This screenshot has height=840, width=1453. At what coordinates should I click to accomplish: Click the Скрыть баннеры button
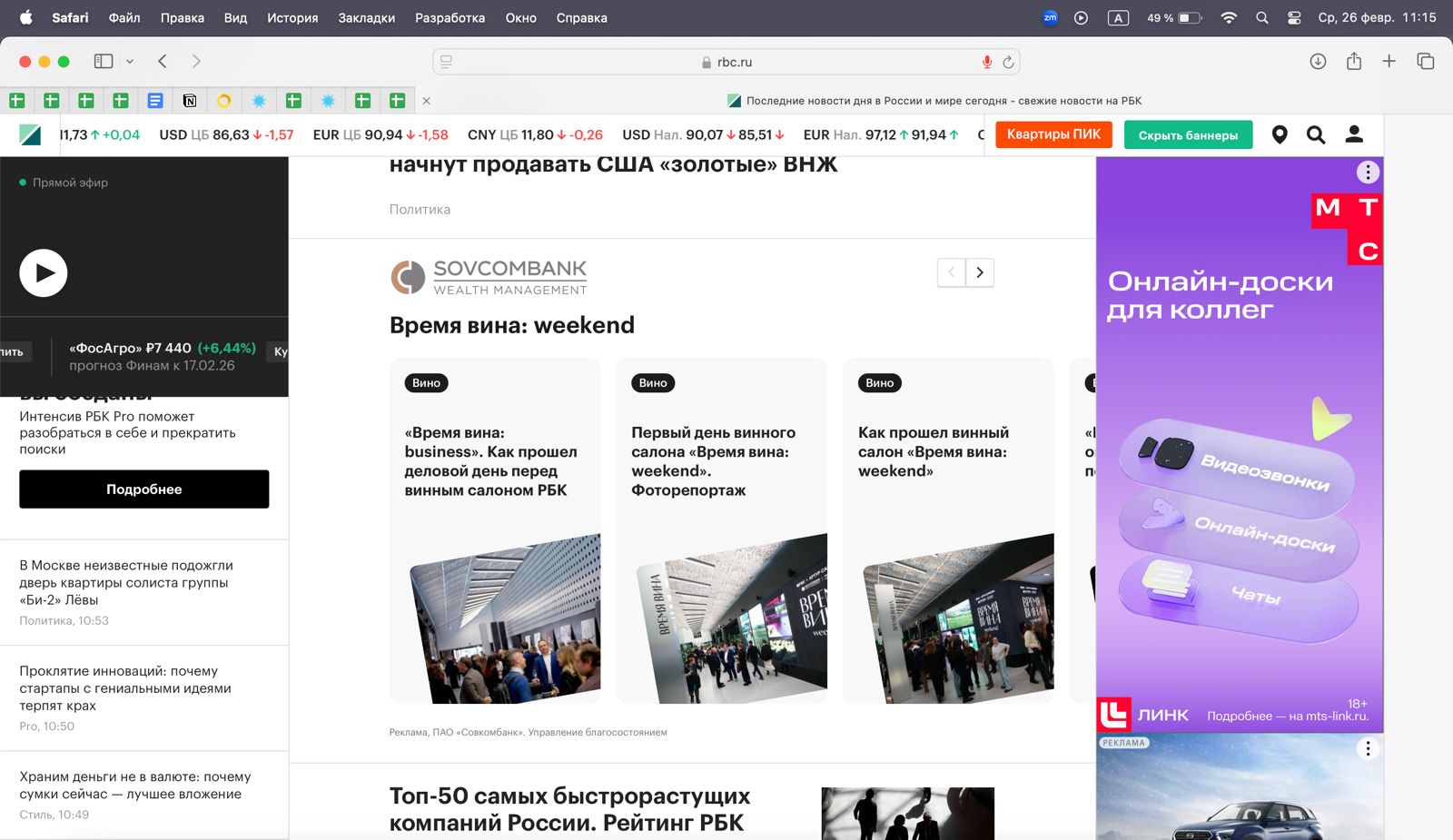click(1188, 135)
